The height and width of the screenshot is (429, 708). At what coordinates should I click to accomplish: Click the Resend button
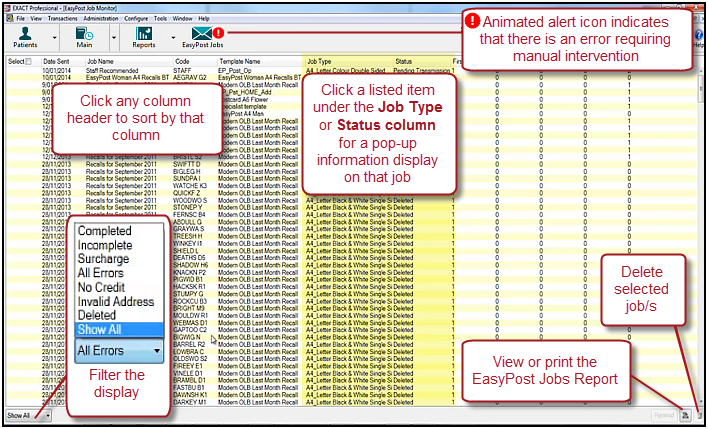coord(664,415)
